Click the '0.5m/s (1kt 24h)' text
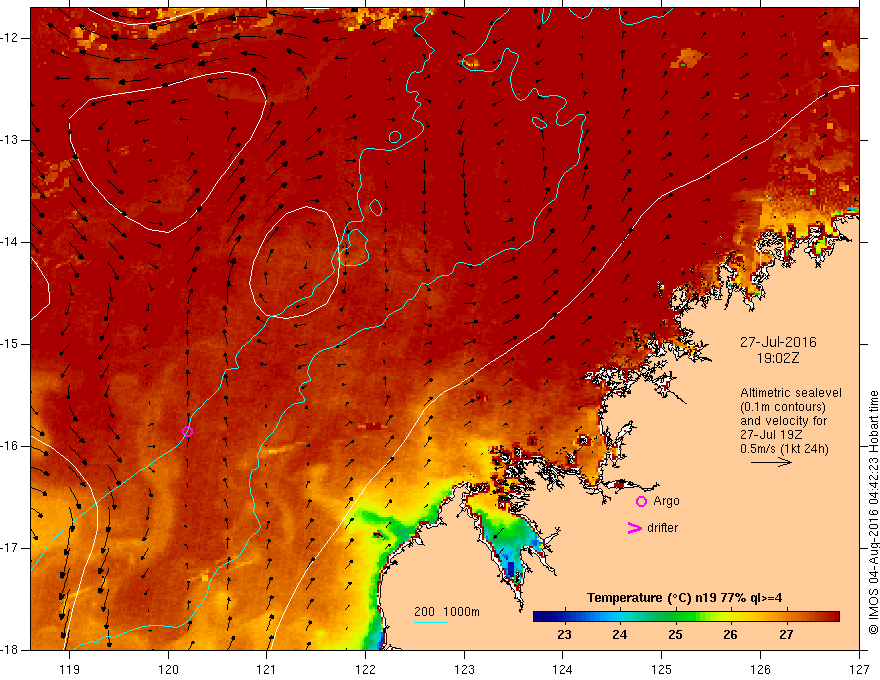 784,449
